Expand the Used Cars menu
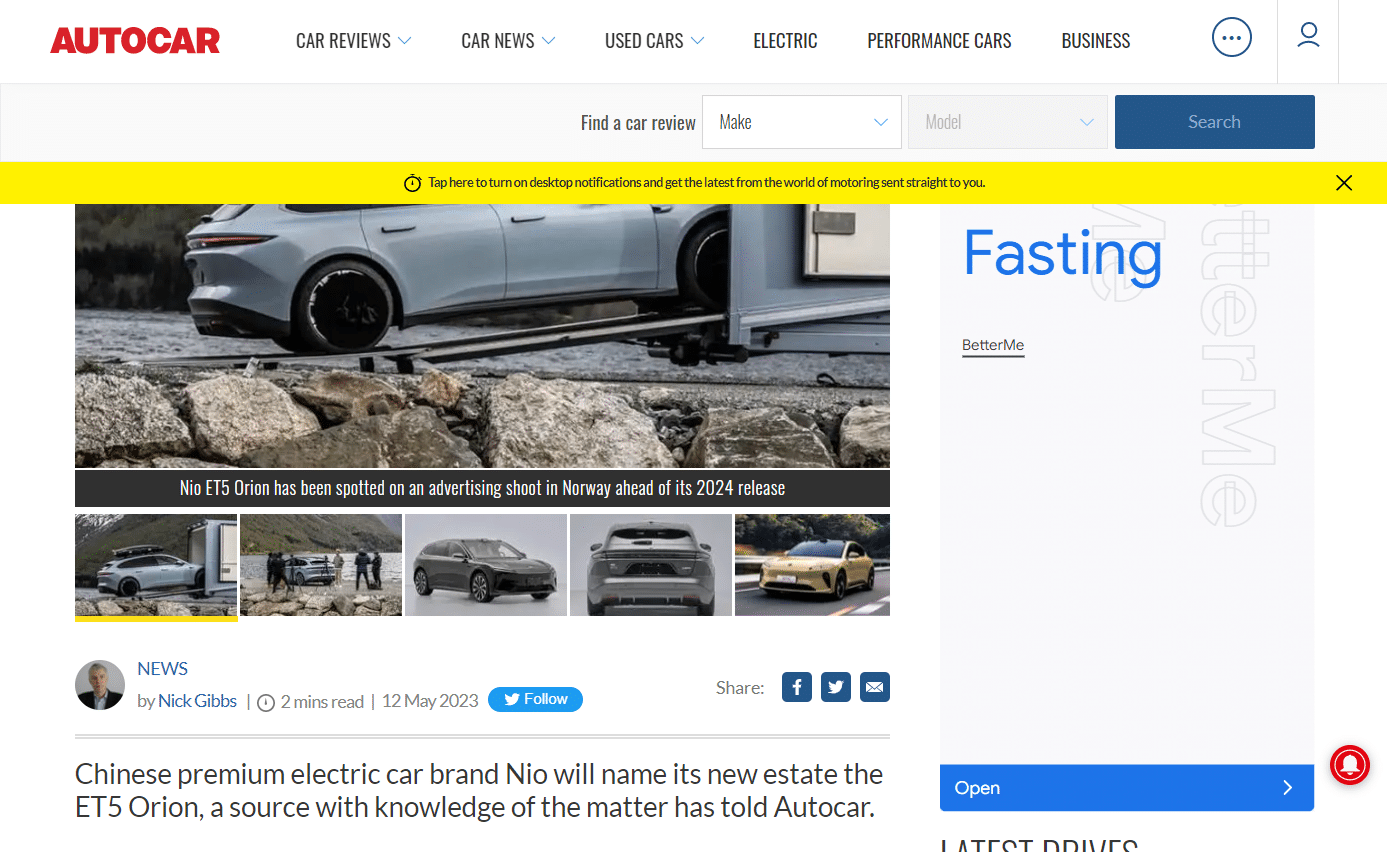 (x=655, y=41)
